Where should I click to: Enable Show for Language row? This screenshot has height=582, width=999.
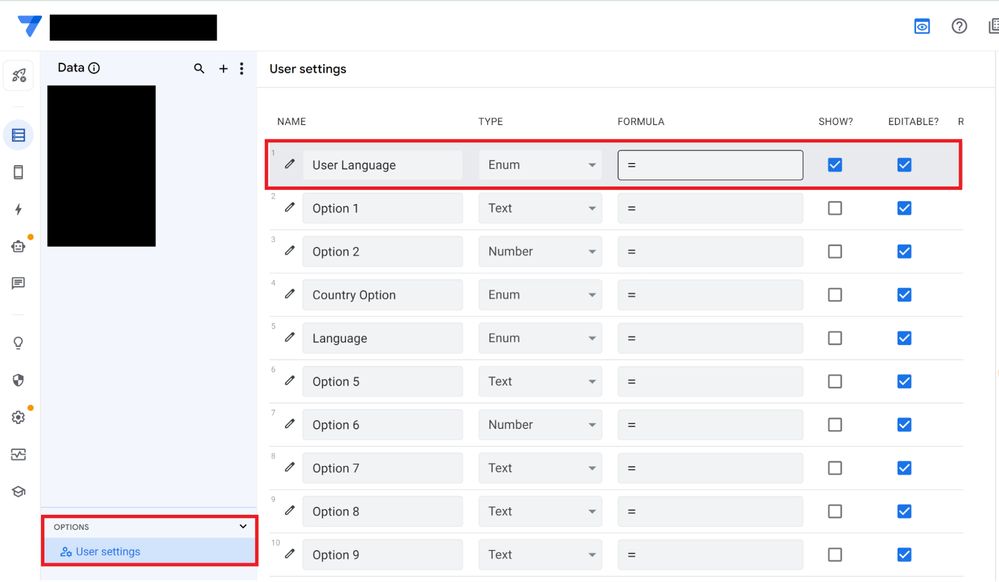coord(835,338)
